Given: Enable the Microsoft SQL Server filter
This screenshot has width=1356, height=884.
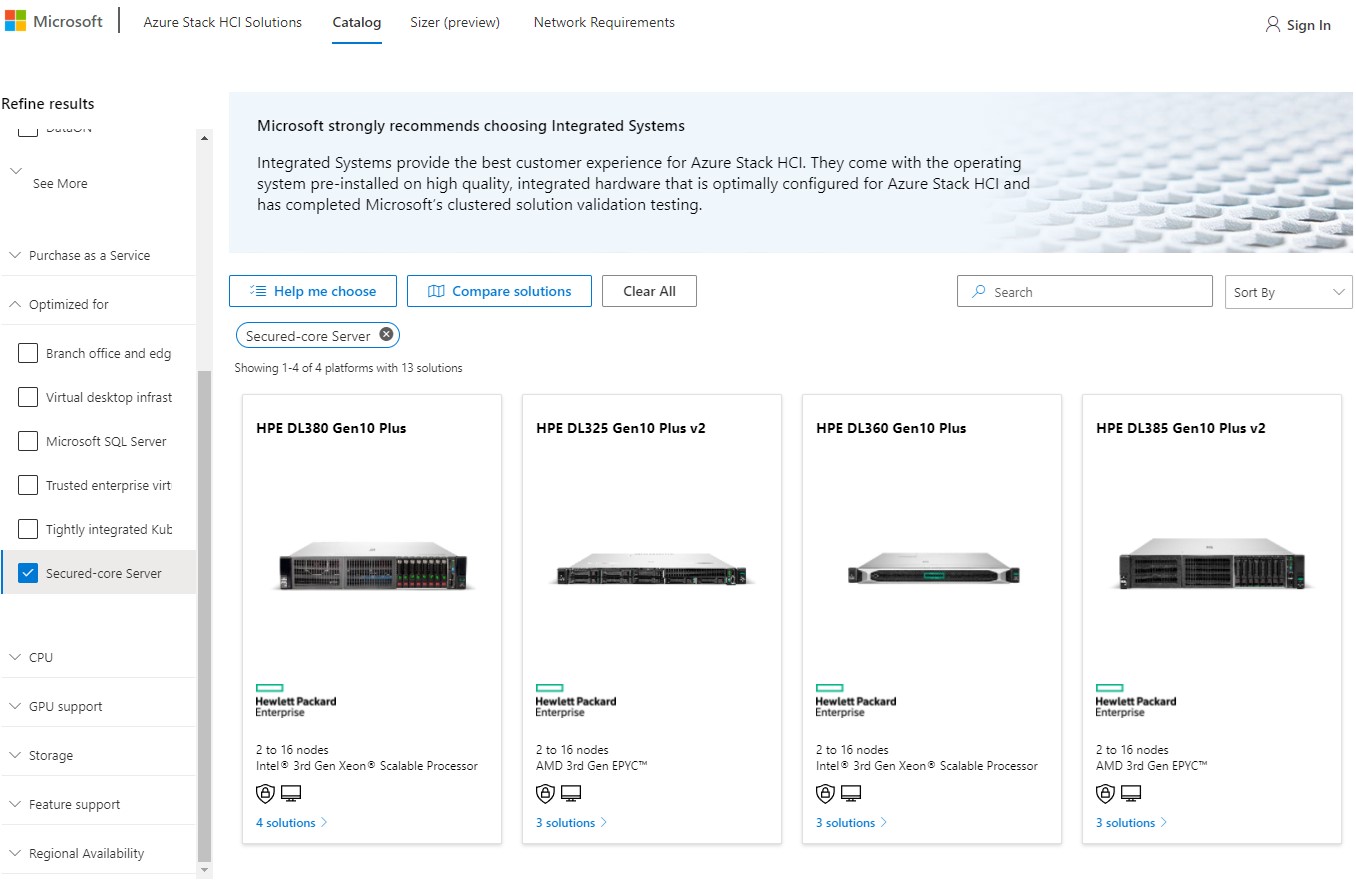Looking at the screenshot, I should [26, 441].
